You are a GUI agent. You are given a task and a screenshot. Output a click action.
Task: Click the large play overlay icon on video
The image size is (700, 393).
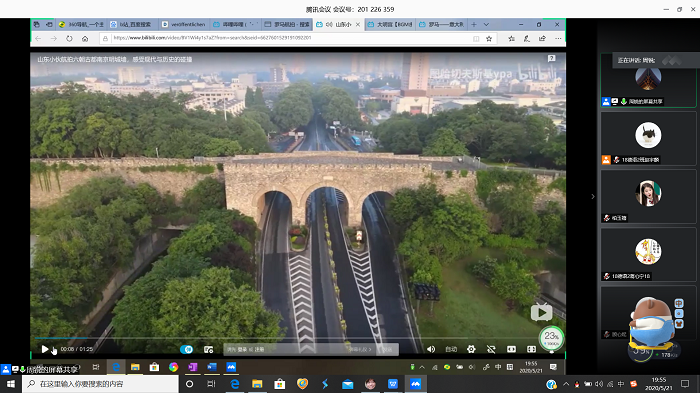541,312
